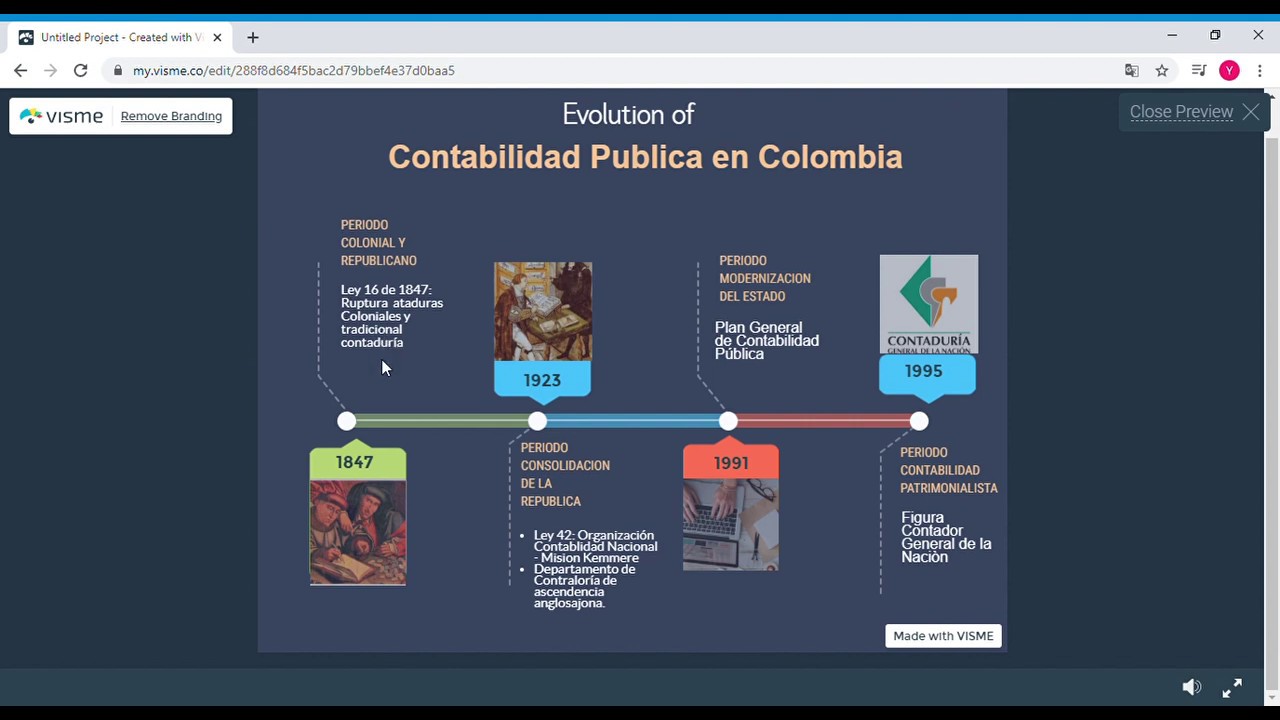Click 'Figura Contador General de la Nación'
The height and width of the screenshot is (720, 1280).
pyautogui.click(x=946, y=537)
